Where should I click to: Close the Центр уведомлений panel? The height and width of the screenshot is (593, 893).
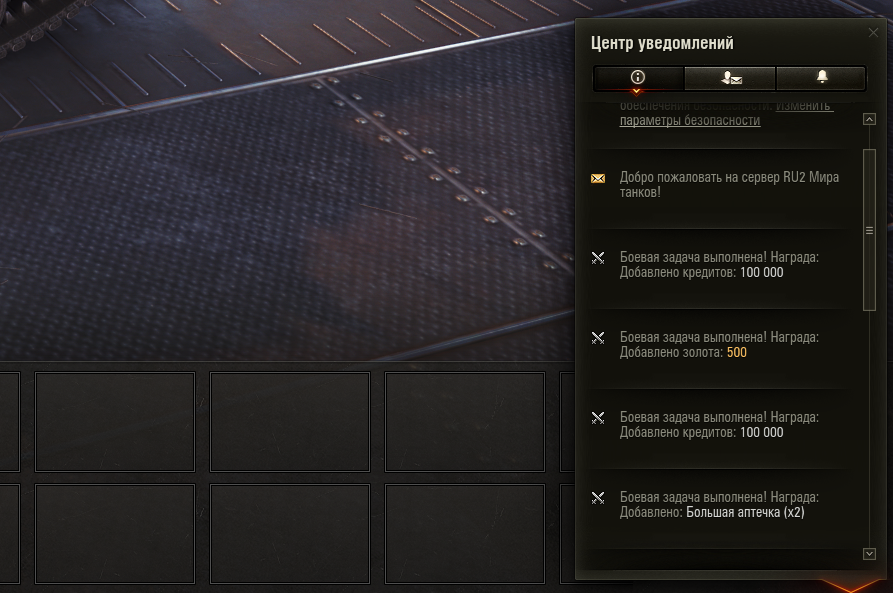point(873,33)
